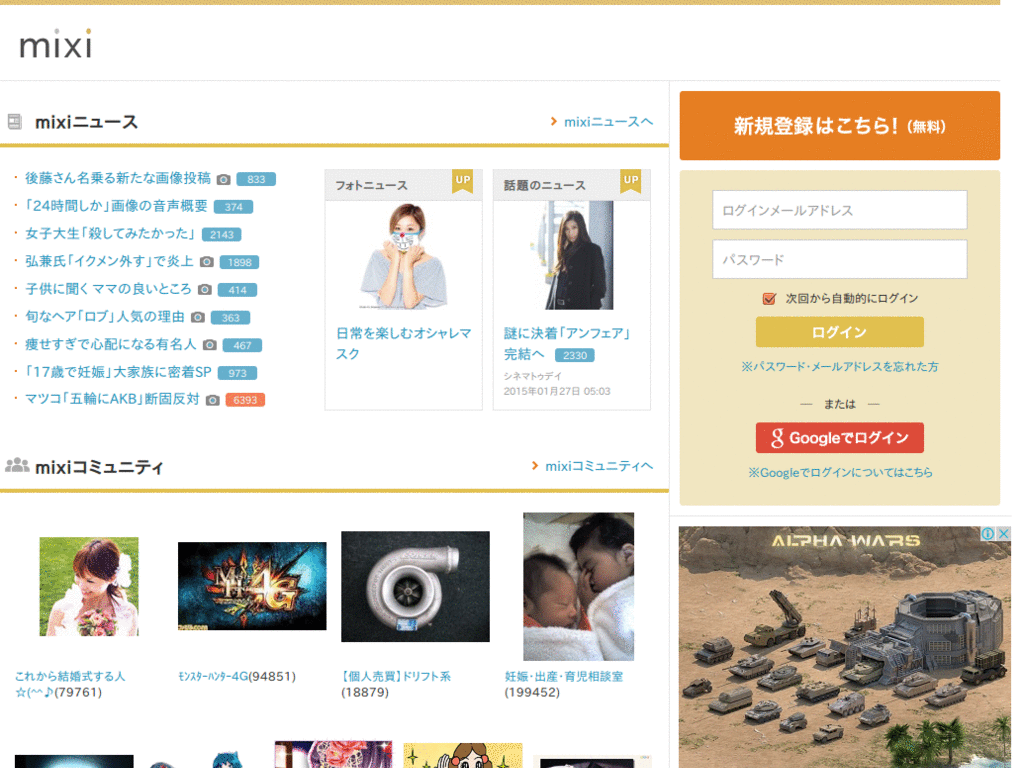Image resolution: width=1024 pixels, height=768 pixels.
Task: Click the 話題のニュース woman in black photo
Action: 579,255
